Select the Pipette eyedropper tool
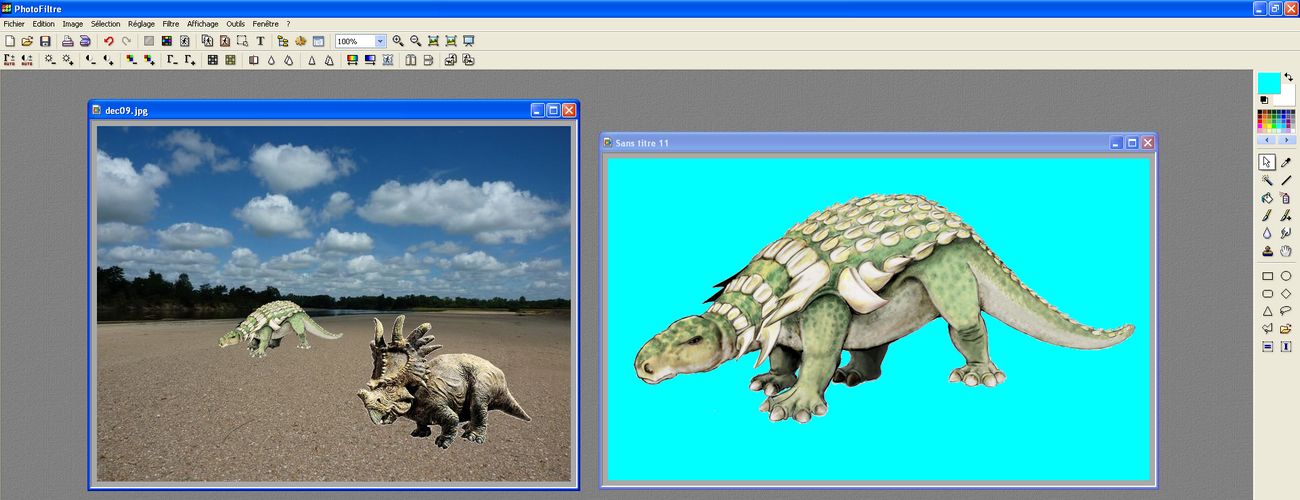 tap(1286, 162)
